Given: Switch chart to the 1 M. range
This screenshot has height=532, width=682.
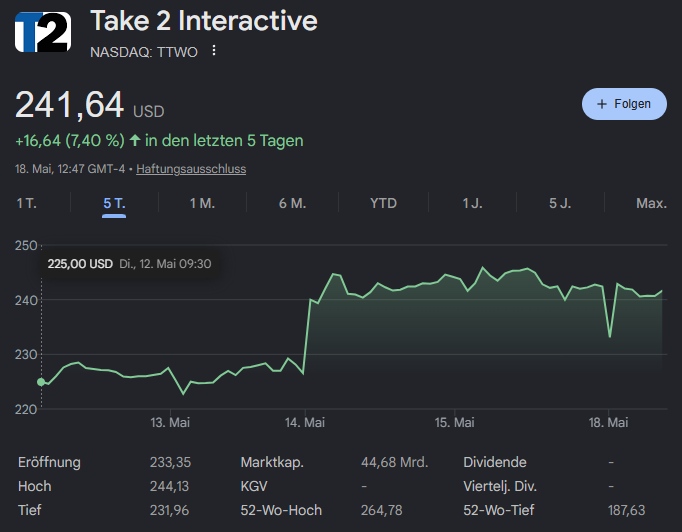Looking at the screenshot, I should click(x=202, y=203).
